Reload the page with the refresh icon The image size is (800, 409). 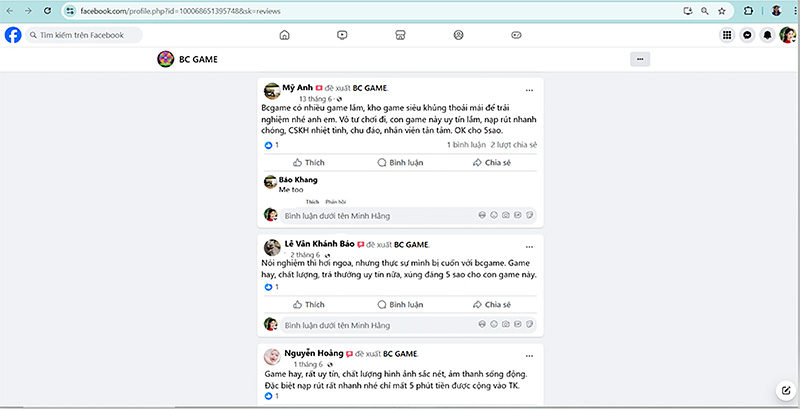click(x=47, y=11)
